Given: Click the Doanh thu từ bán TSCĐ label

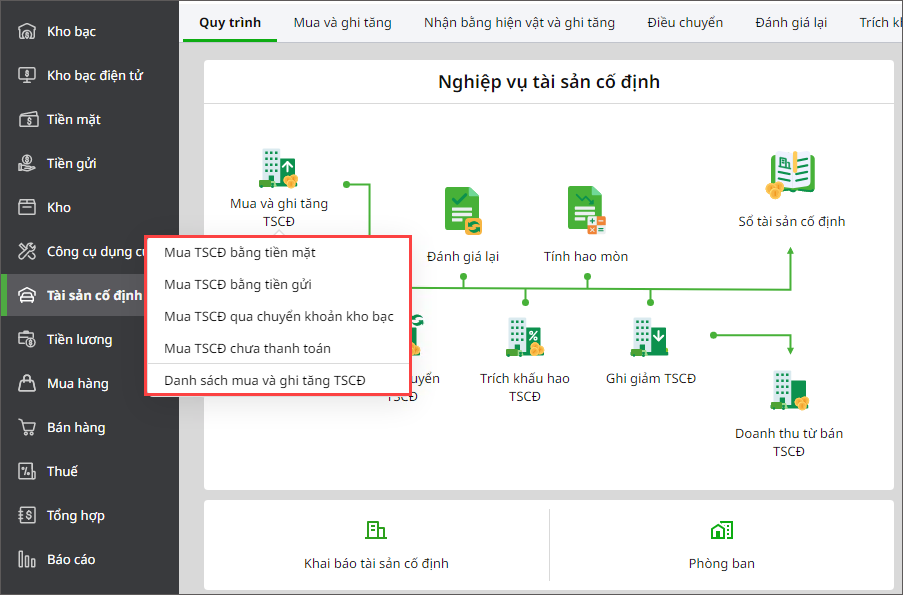Looking at the screenshot, I should click(x=789, y=442).
